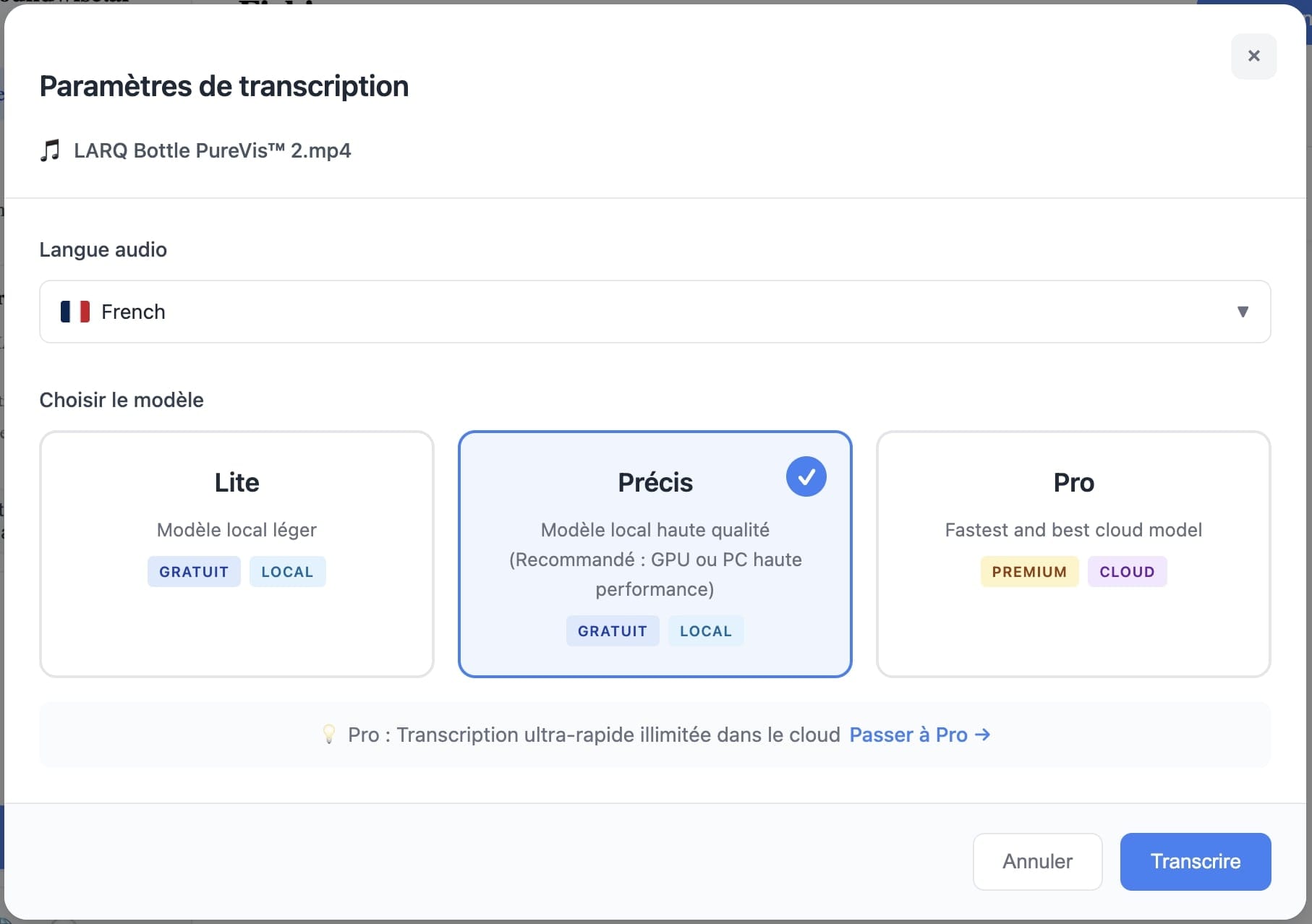Image resolution: width=1312 pixels, height=924 pixels.
Task: Click the music note file icon
Action: 50,150
